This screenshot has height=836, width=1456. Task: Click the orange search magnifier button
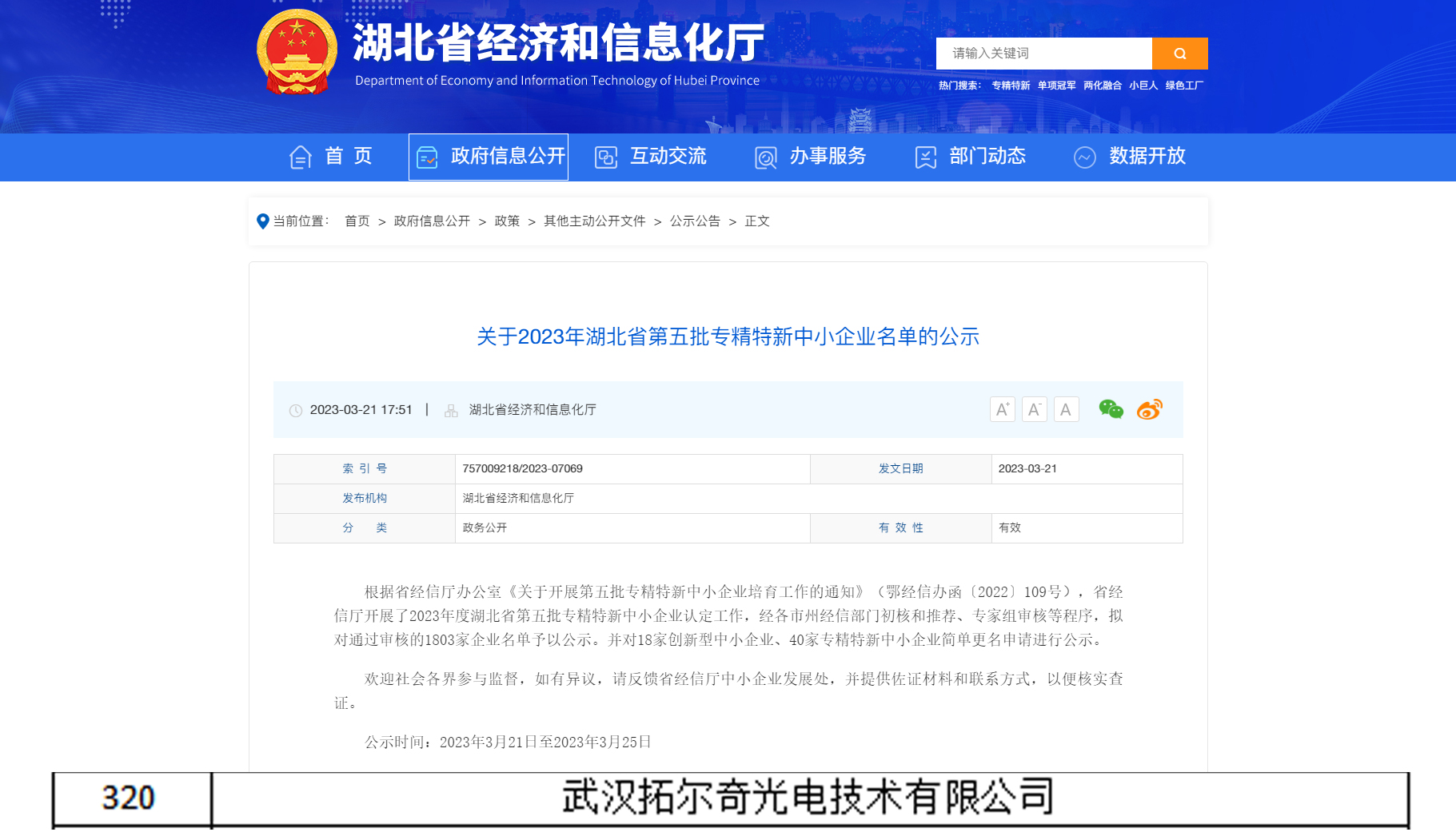coord(1179,54)
